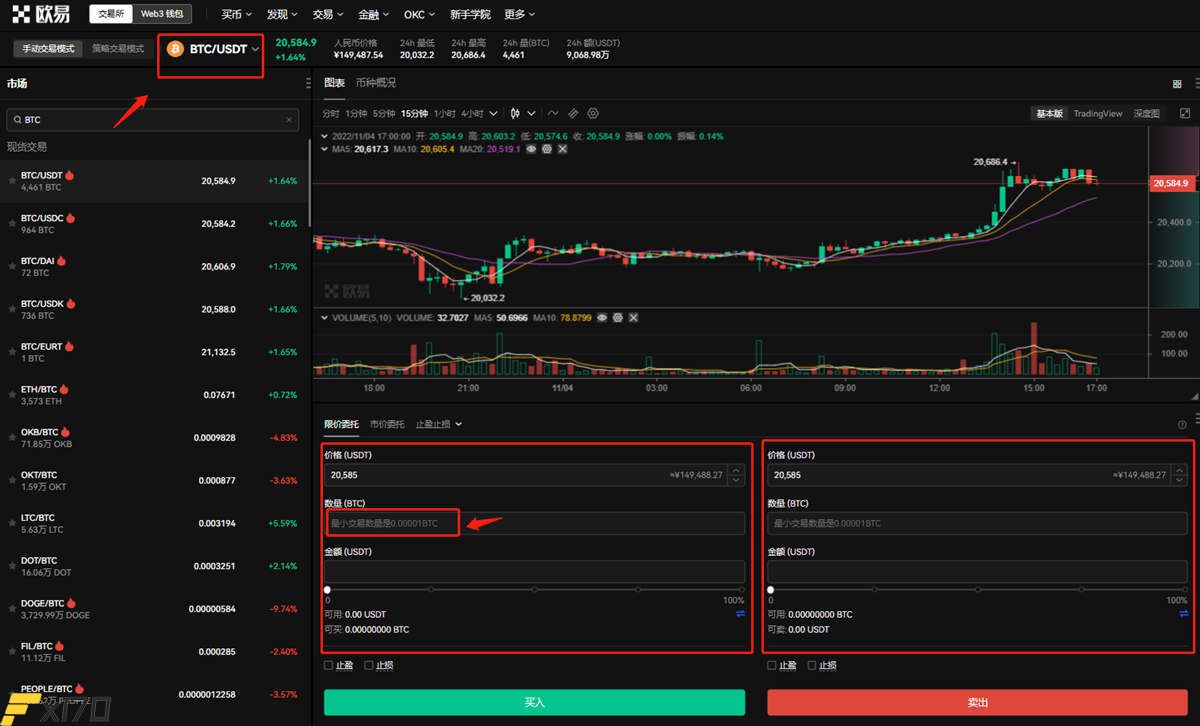Open the line indicator tool in chart toolbar
This screenshot has width=1200, height=726.
click(x=553, y=114)
